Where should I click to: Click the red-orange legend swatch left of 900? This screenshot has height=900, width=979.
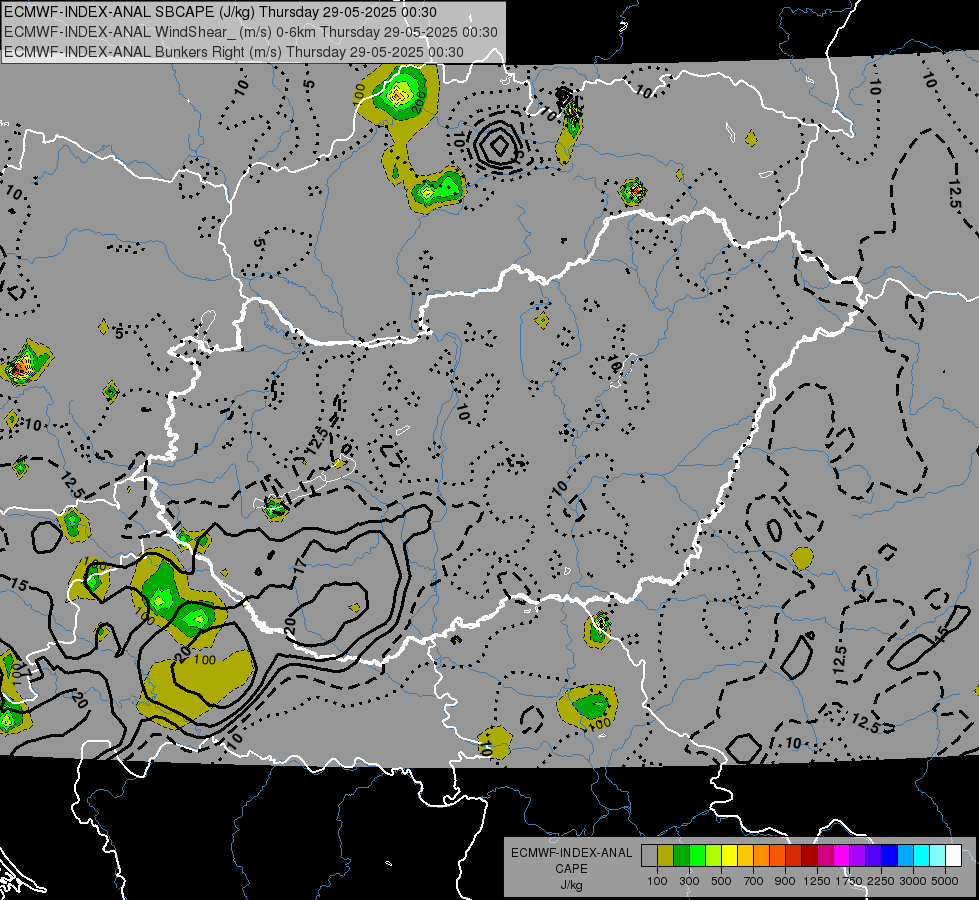[x=778, y=856]
